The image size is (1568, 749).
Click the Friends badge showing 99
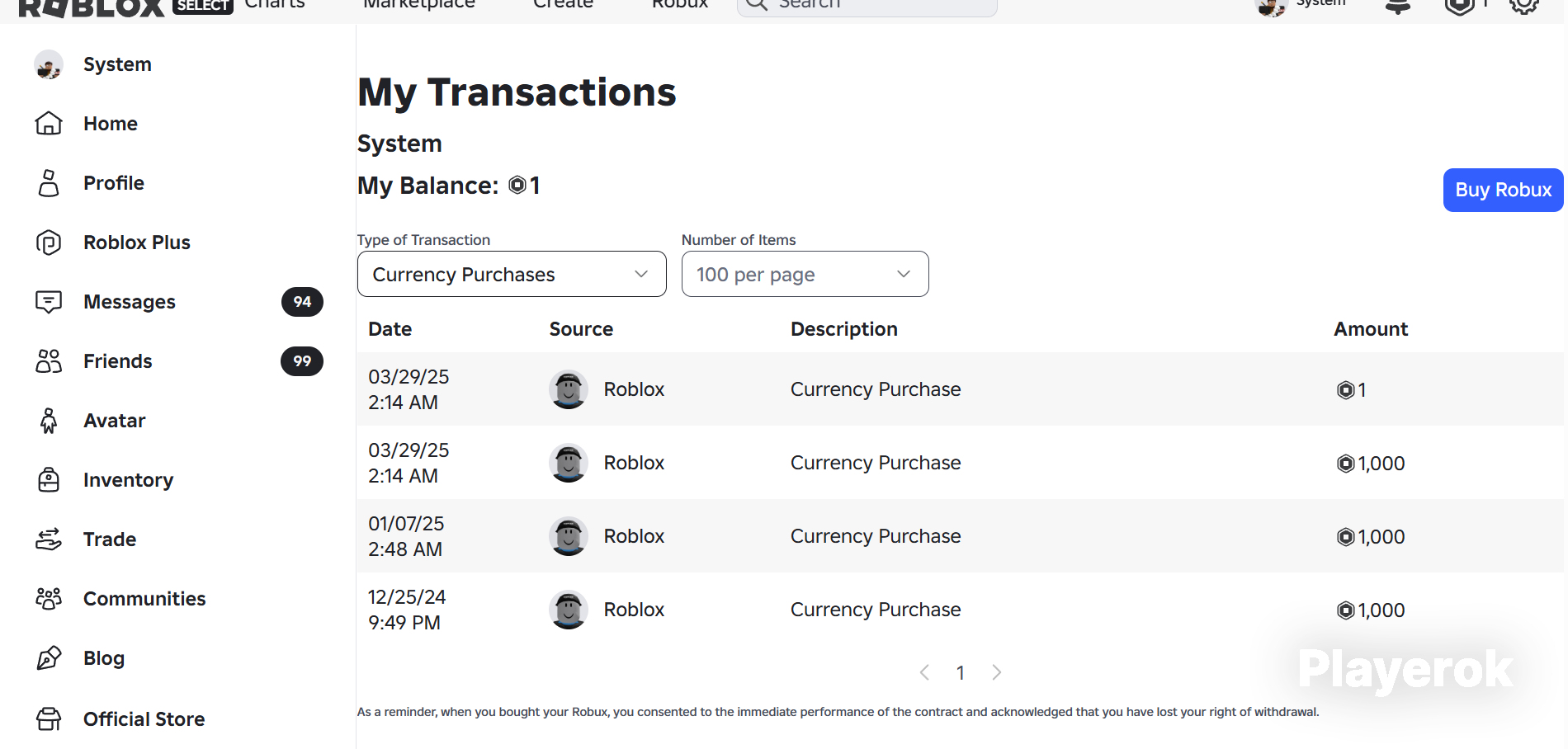(302, 361)
